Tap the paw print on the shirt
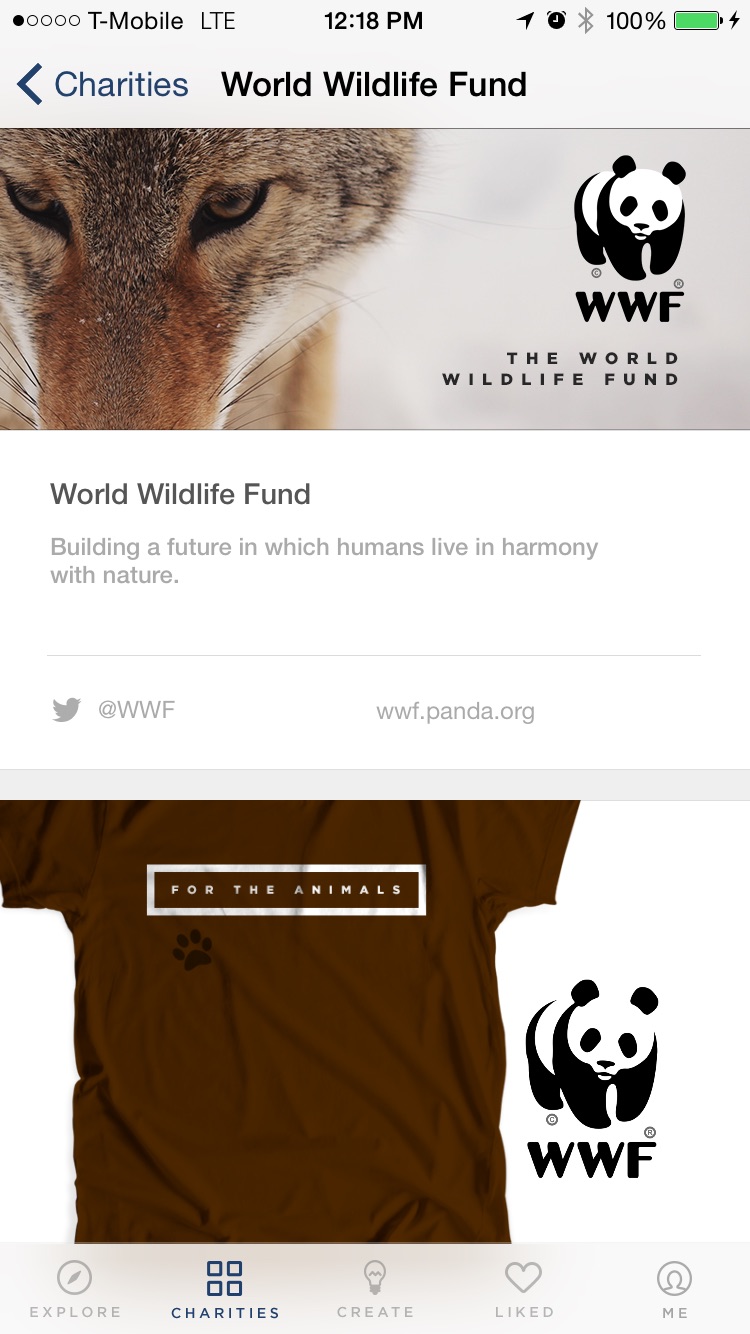Screen dimensions: 750x1334 click(x=192, y=950)
